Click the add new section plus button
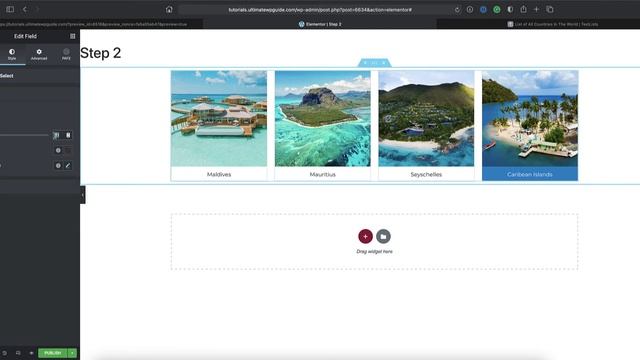This screenshot has height=360, width=640. (x=365, y=236)
